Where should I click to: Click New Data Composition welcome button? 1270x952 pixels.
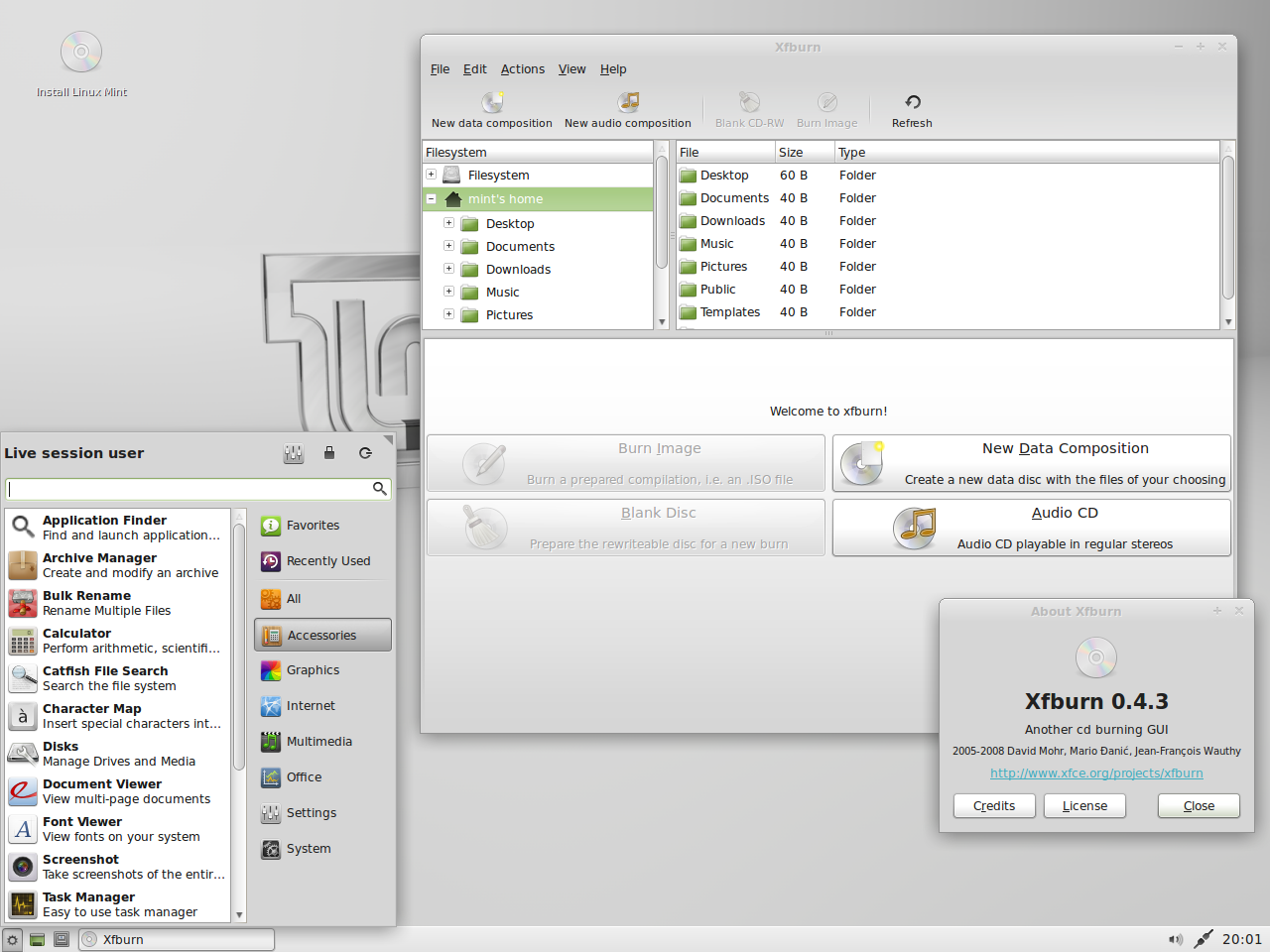click(x=1032, y=463)
